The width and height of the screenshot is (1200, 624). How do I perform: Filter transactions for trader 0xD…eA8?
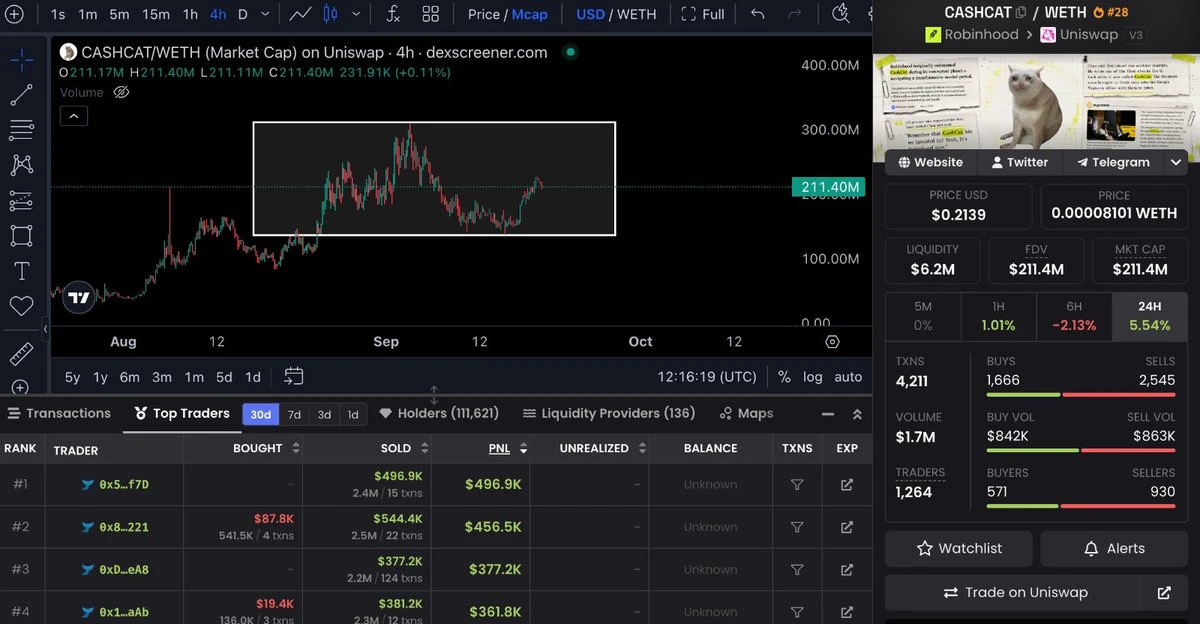click(x=797, y=569)
